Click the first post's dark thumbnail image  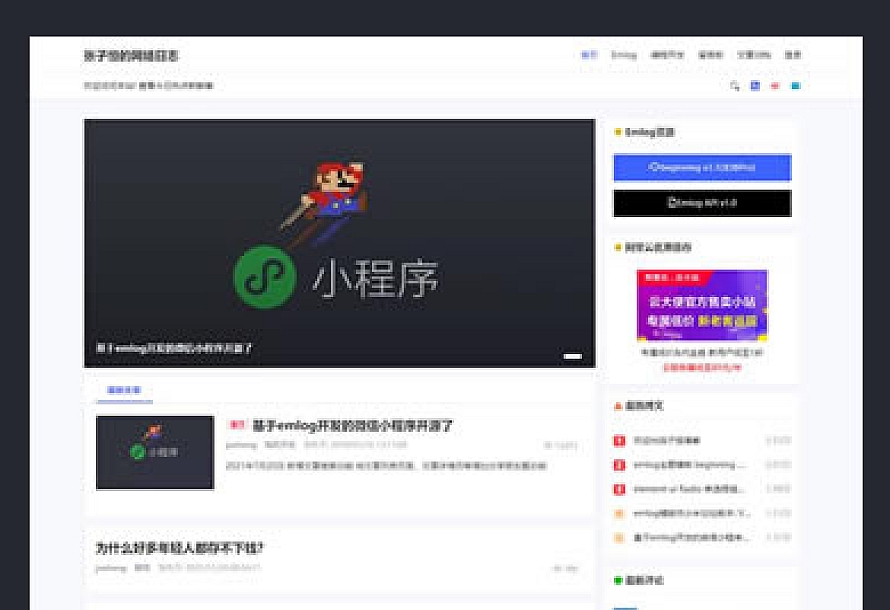(x=155, y=452)
